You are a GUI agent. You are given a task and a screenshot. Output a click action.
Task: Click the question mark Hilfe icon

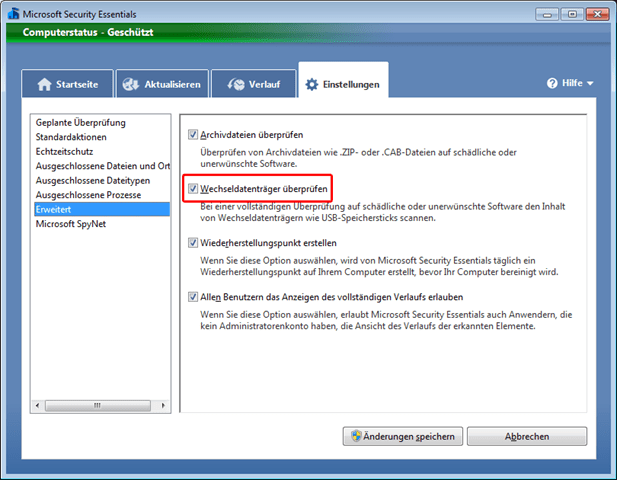tap(552, 83)
